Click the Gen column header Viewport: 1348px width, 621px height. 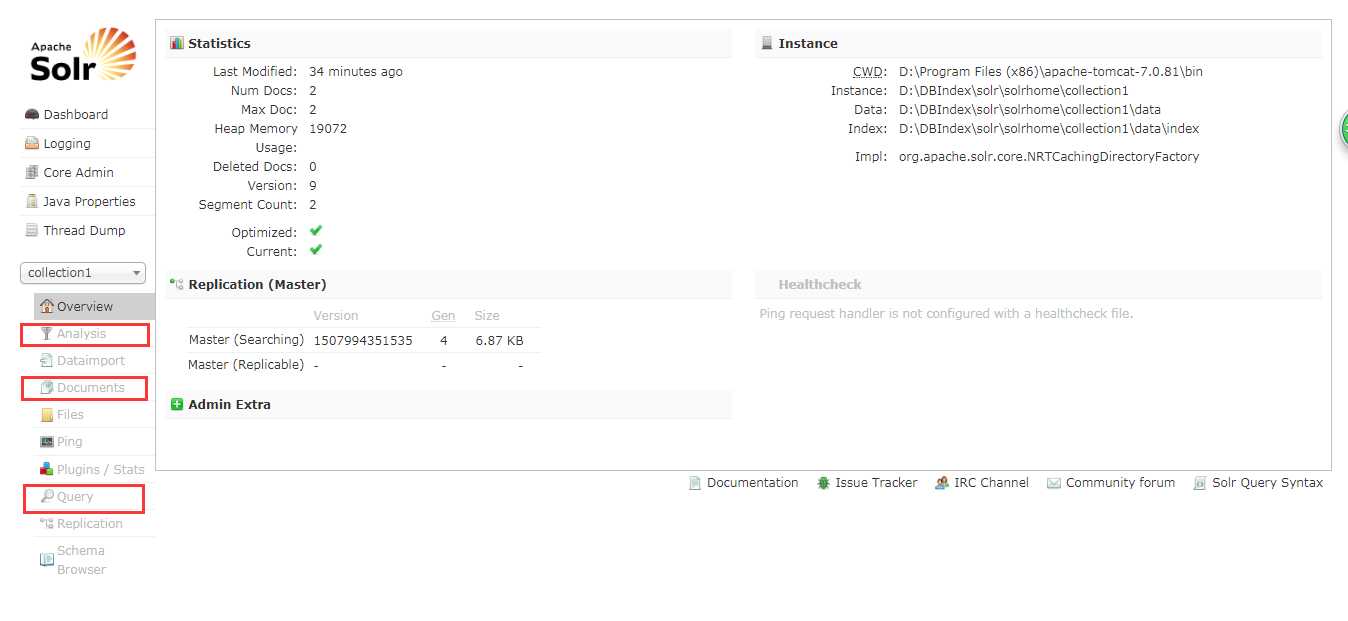pyautogui.click(x=443, y=315)
